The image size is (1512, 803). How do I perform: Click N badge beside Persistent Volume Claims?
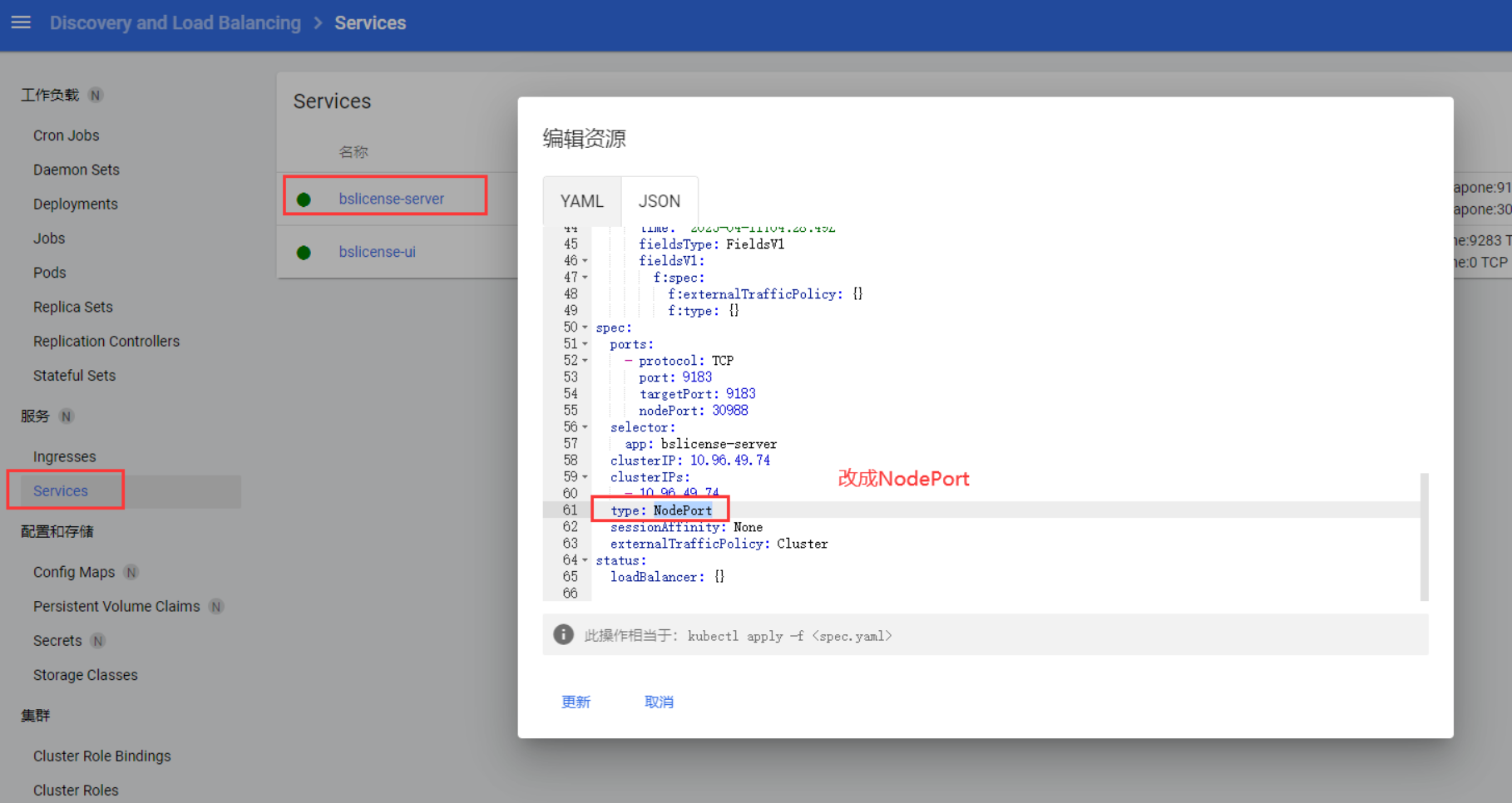(216, 607)
